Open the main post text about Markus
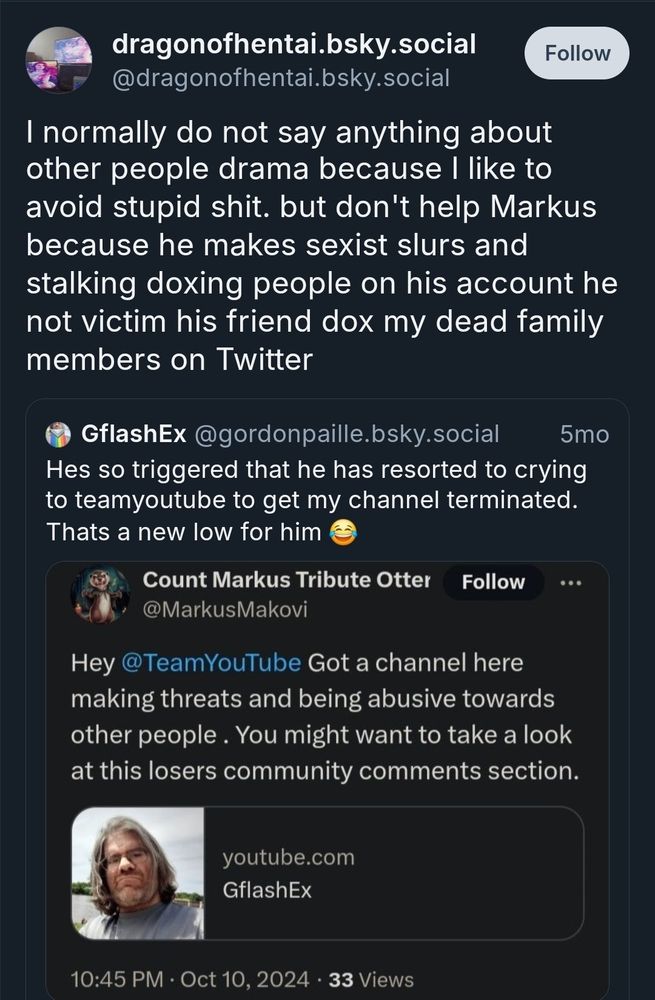Viewport: 655px width, 1000px height. 320,245
